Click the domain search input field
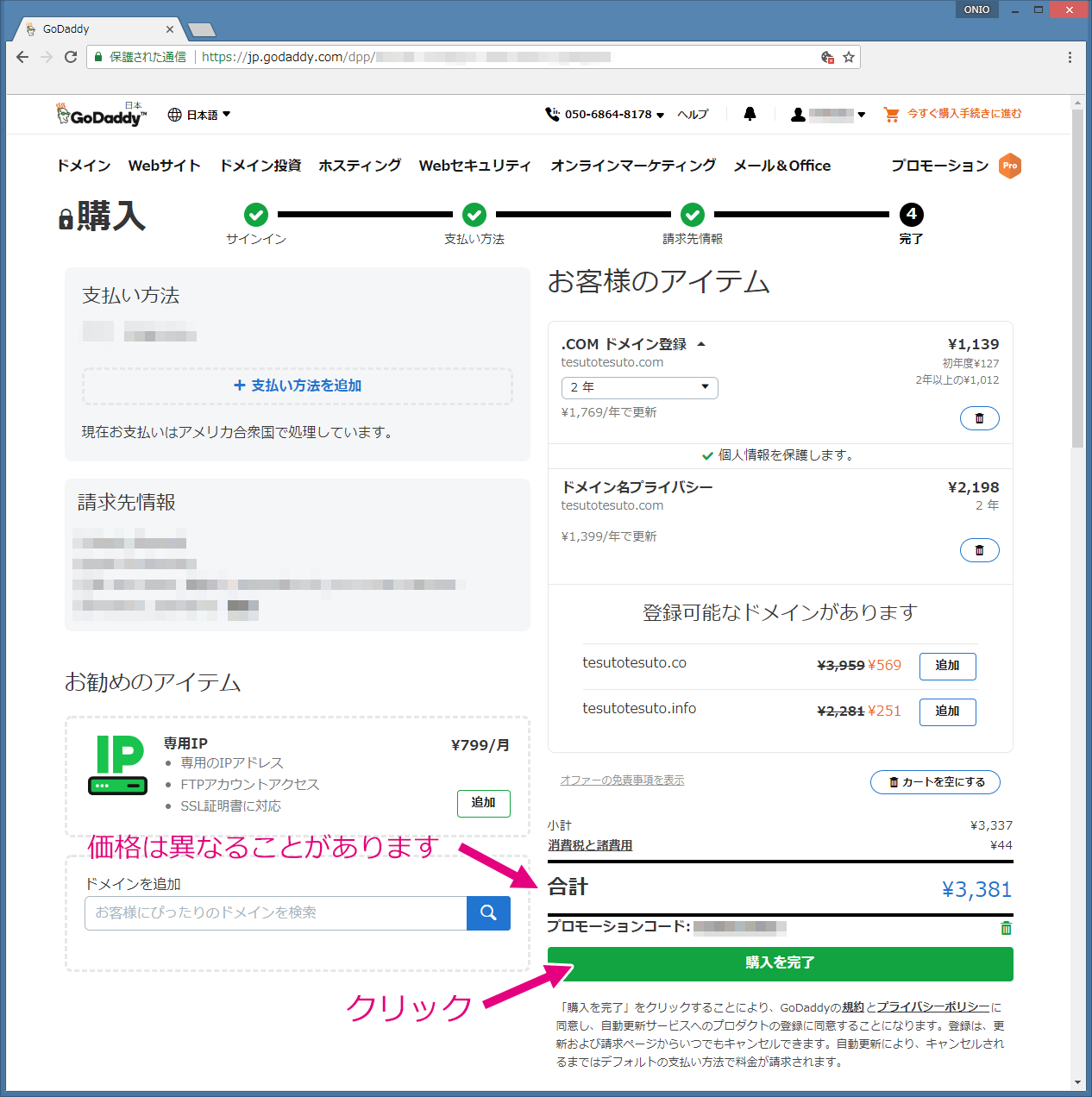This screenshot has height=1097, width=1092. tap(275, 912)
